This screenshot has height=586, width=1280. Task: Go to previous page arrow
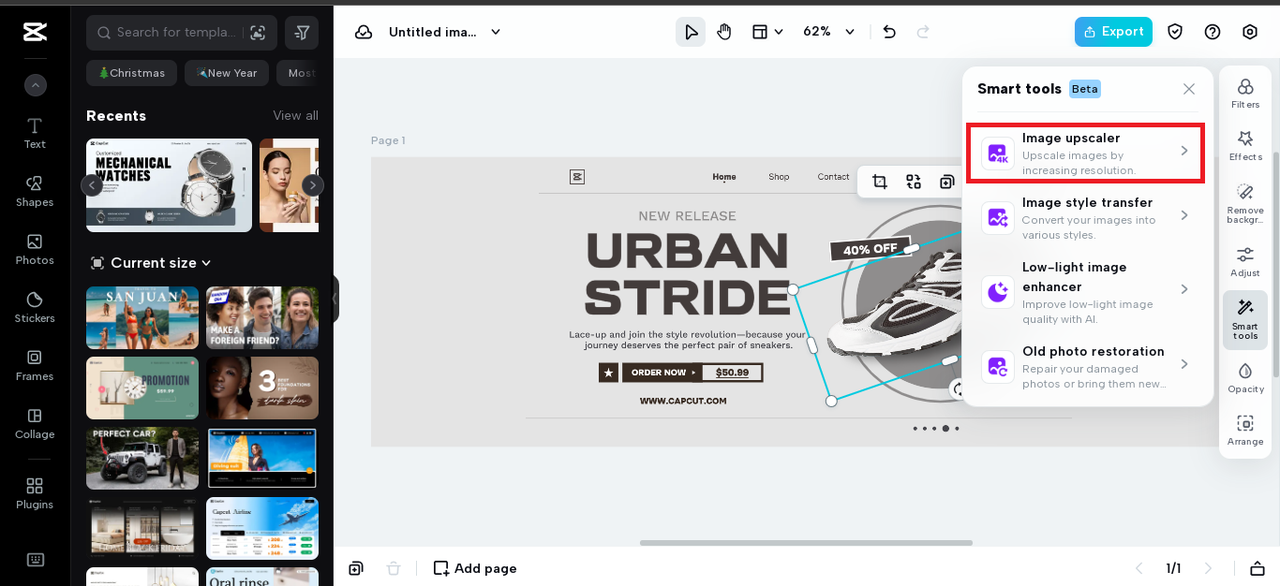click(x=1138, y=568)
